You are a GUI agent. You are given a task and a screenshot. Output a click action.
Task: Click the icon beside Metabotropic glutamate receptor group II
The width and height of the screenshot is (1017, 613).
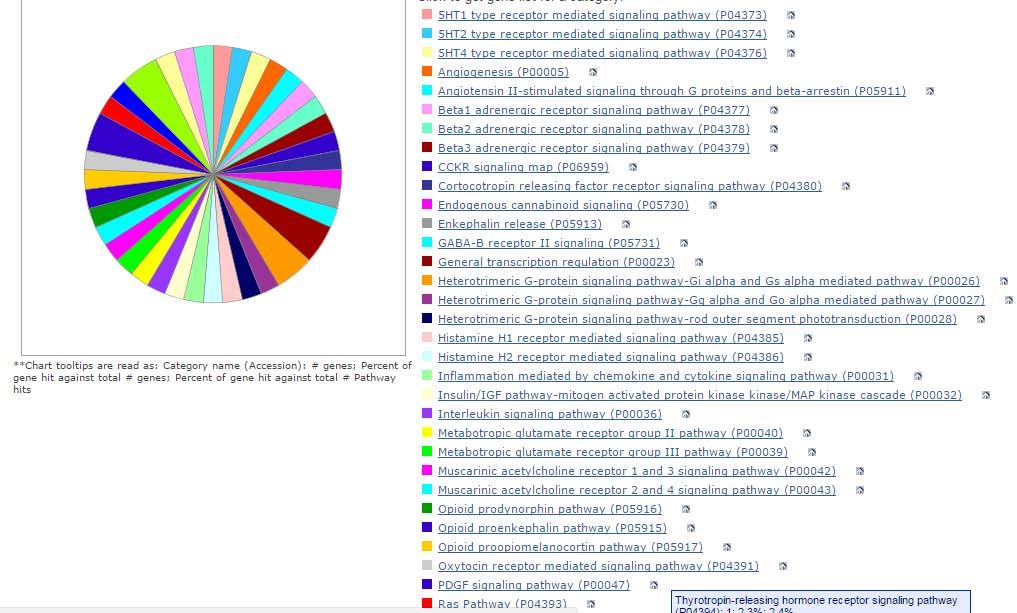(807, 433)
